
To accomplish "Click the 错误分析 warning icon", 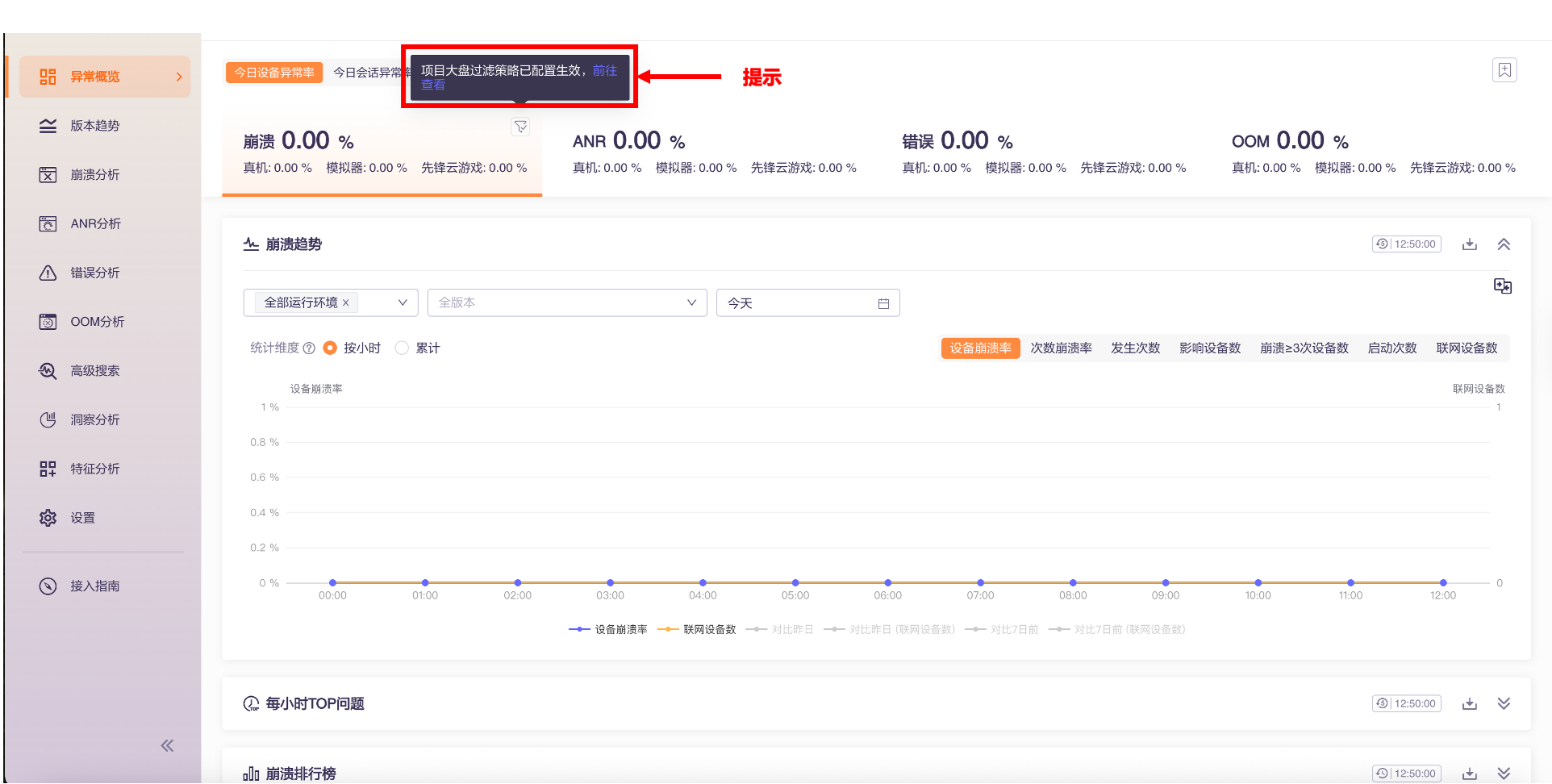I will (x=48, y=273).
